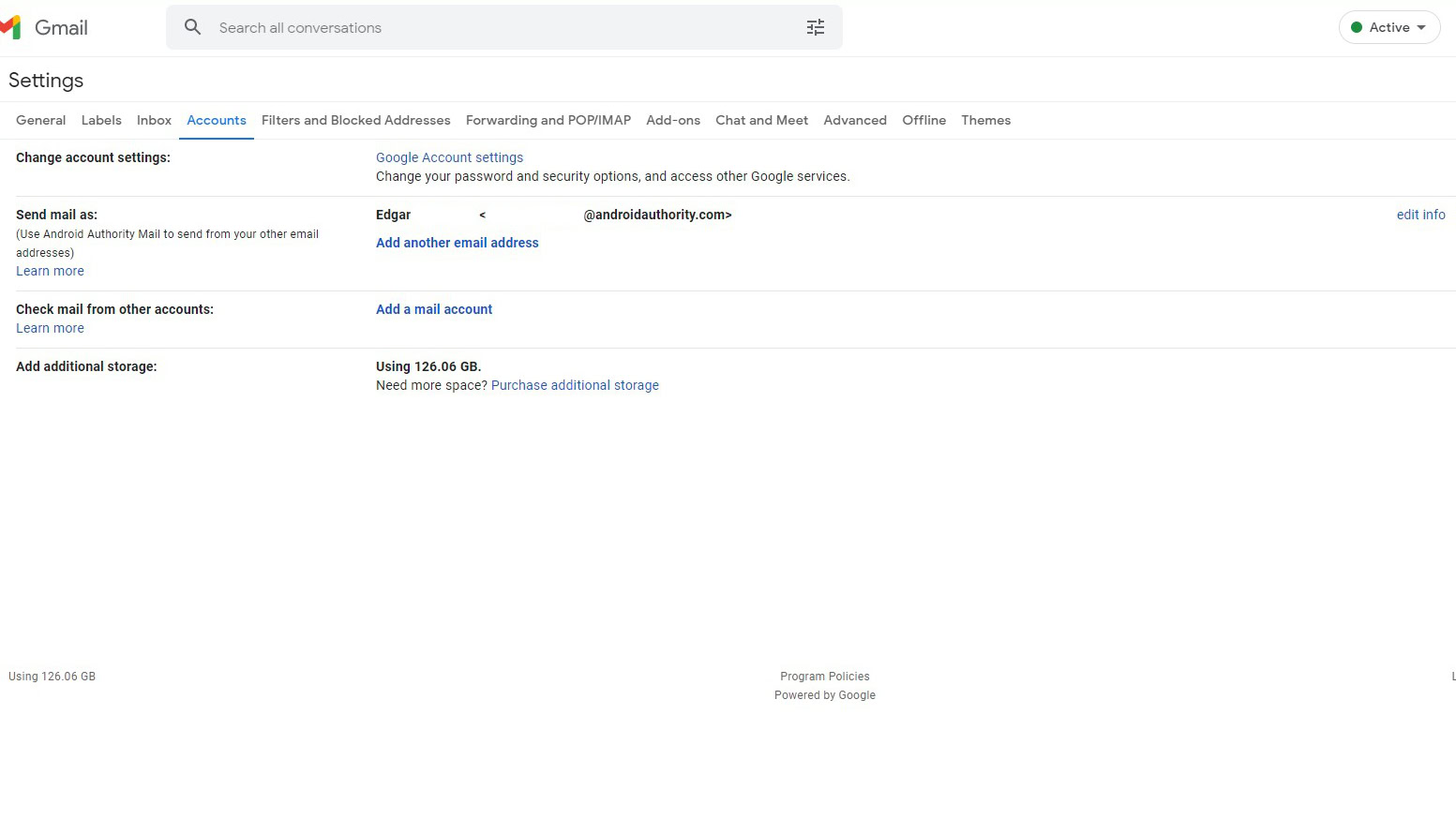Open the Inbox settings tab
The height and width of the screenshot is (819, 1456).
point(154,120)
